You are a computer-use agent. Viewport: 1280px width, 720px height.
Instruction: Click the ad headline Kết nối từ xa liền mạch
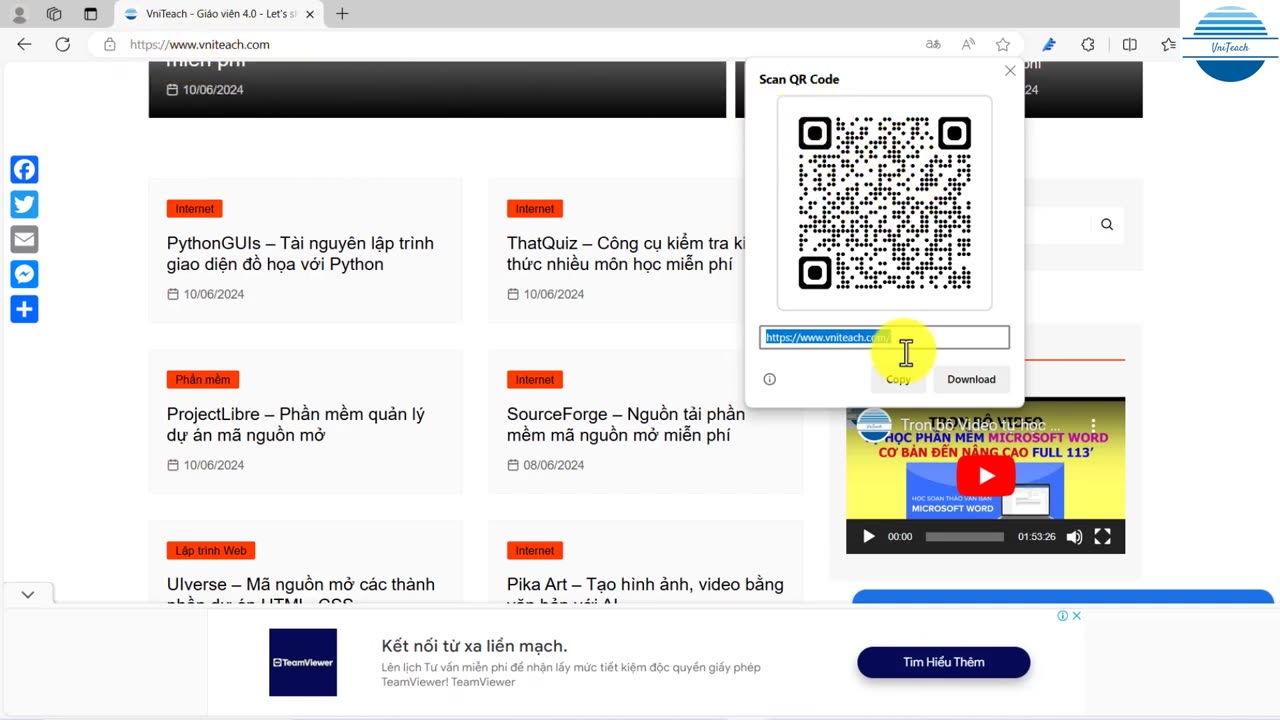click(474, 646)
